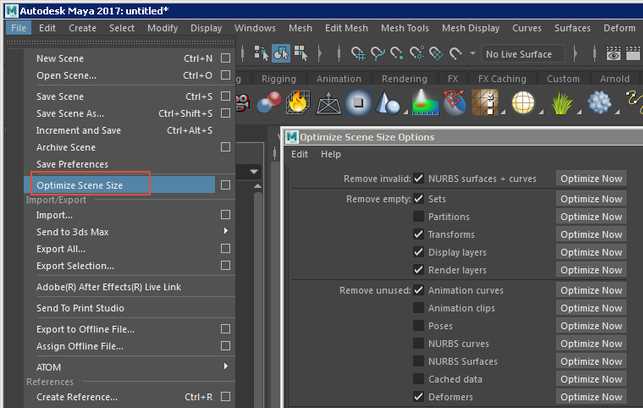This screenshot has width=643, height=408.
Task: Open Import option box
Action: tap(226, 214)
